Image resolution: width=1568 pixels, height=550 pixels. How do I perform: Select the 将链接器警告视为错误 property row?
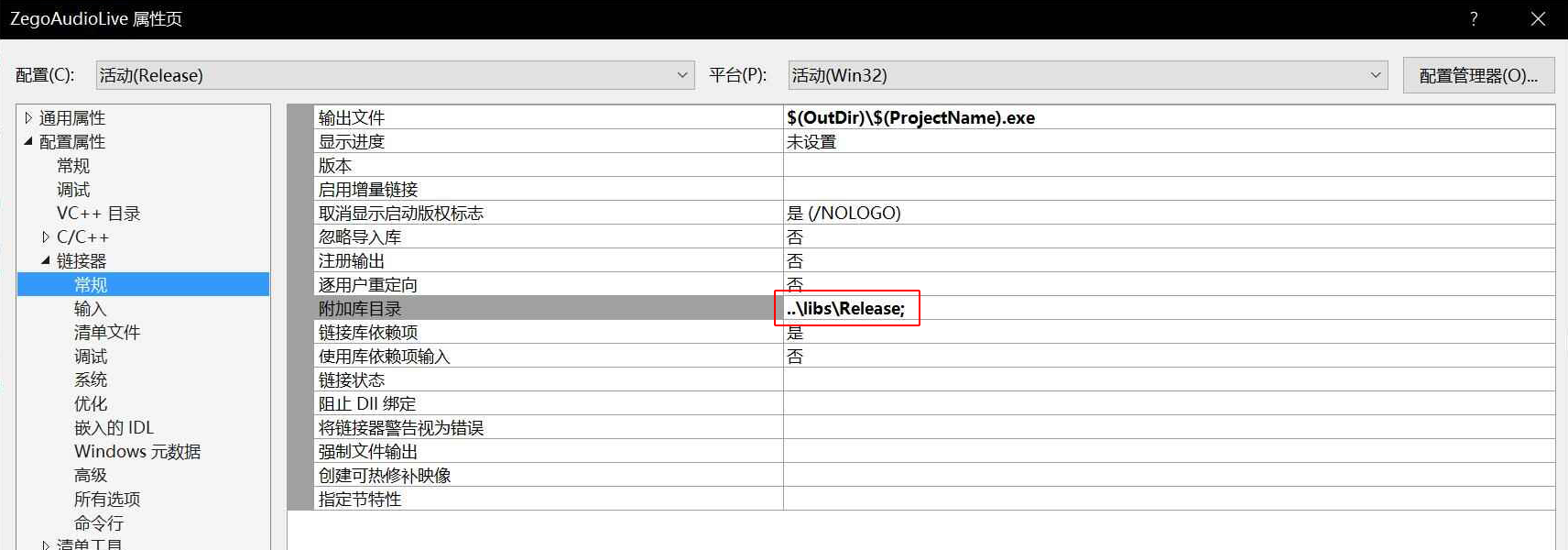click(934, 427)
